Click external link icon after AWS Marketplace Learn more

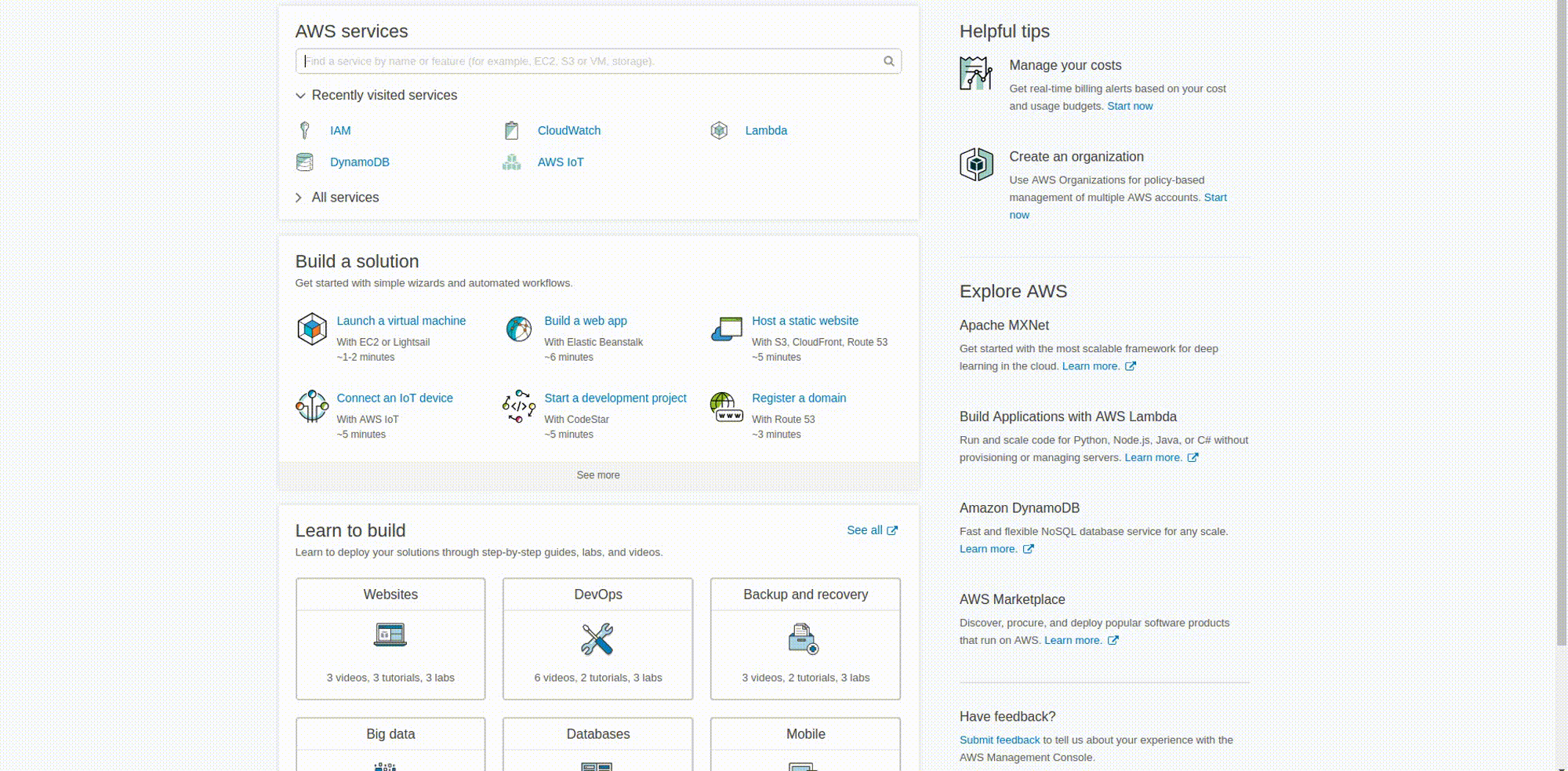click(1112, 641)
